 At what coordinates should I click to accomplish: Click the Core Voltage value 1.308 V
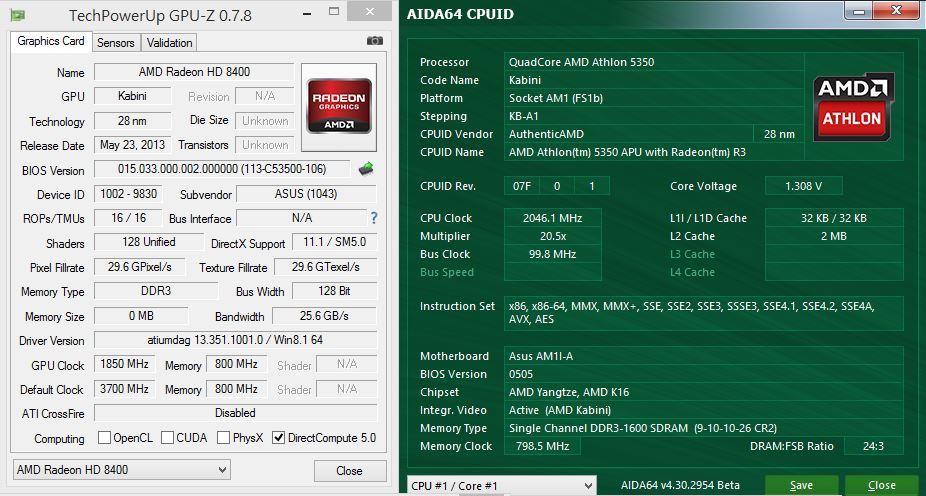pos(803,186)
